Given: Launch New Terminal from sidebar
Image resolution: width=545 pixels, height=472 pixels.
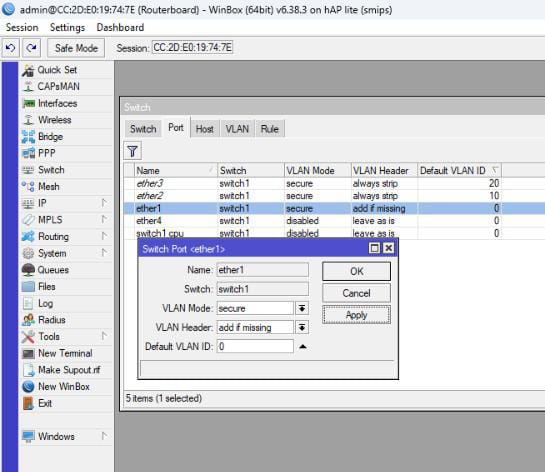Looking at the screenshot, I should (x=65, y=353).
